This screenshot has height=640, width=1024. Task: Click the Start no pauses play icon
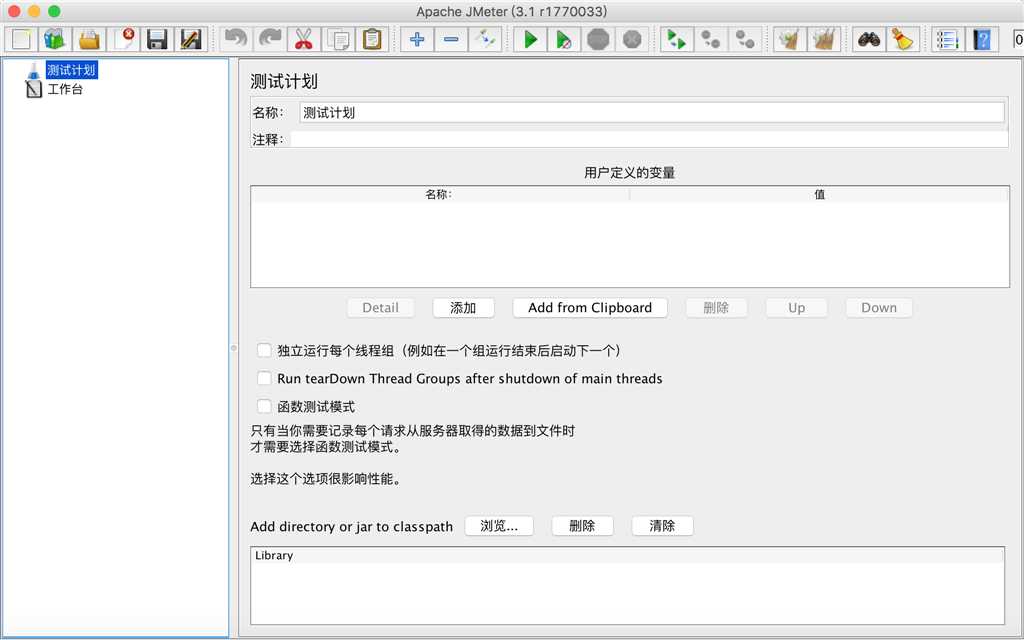tap(564, 39)
